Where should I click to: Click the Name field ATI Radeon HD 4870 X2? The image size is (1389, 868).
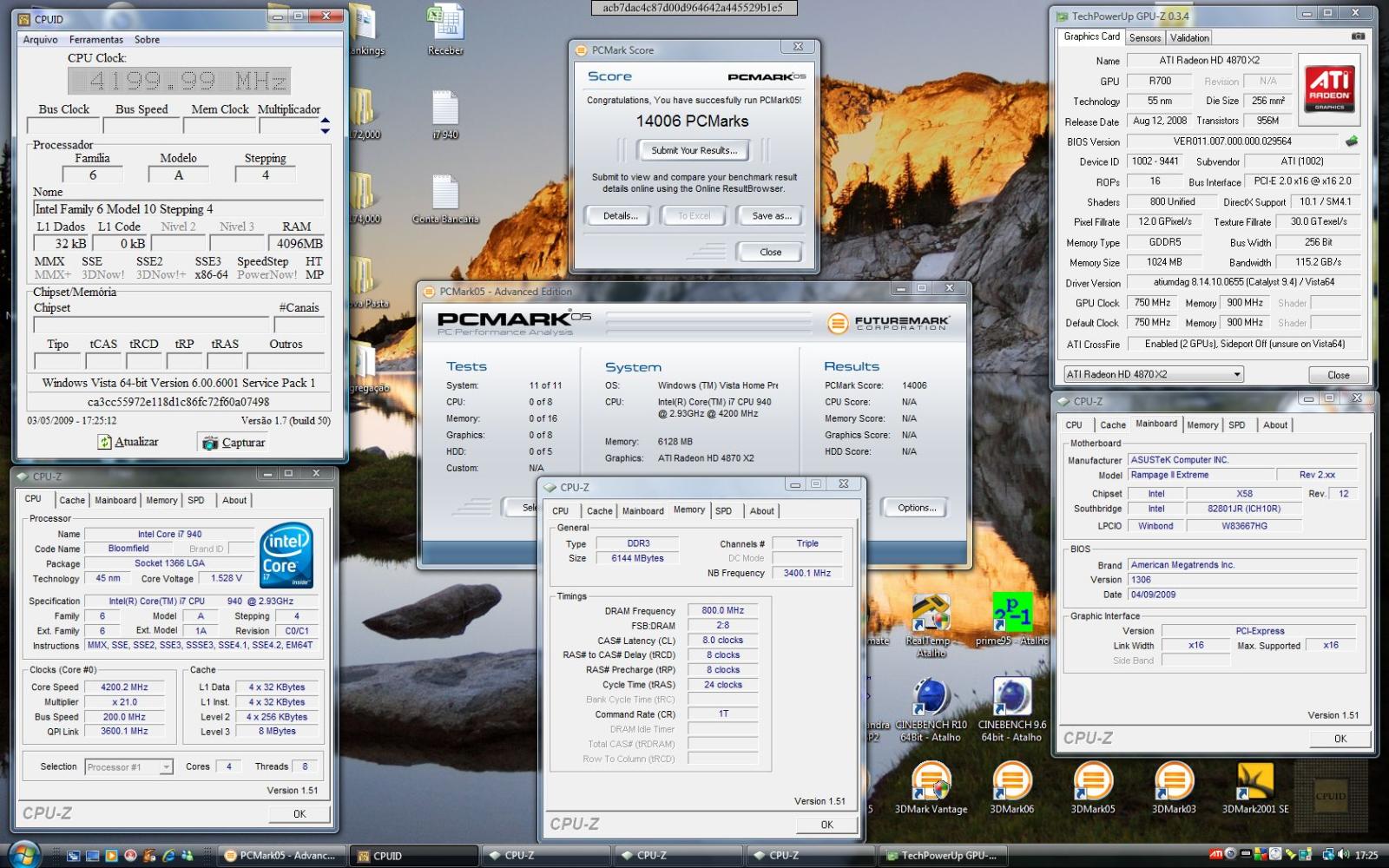pyautogui.click(x=1209, y=61)
